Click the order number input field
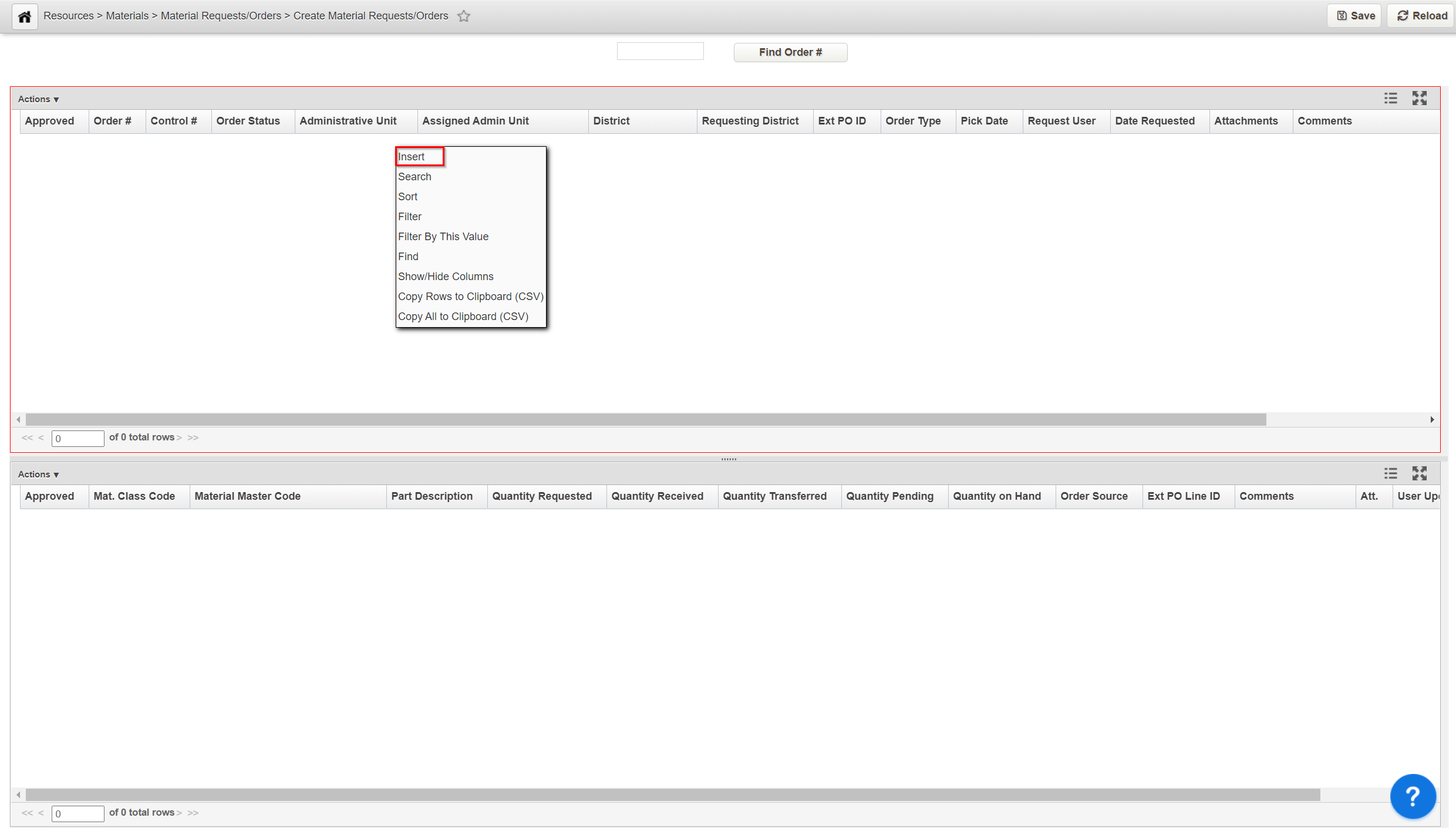 660,52
